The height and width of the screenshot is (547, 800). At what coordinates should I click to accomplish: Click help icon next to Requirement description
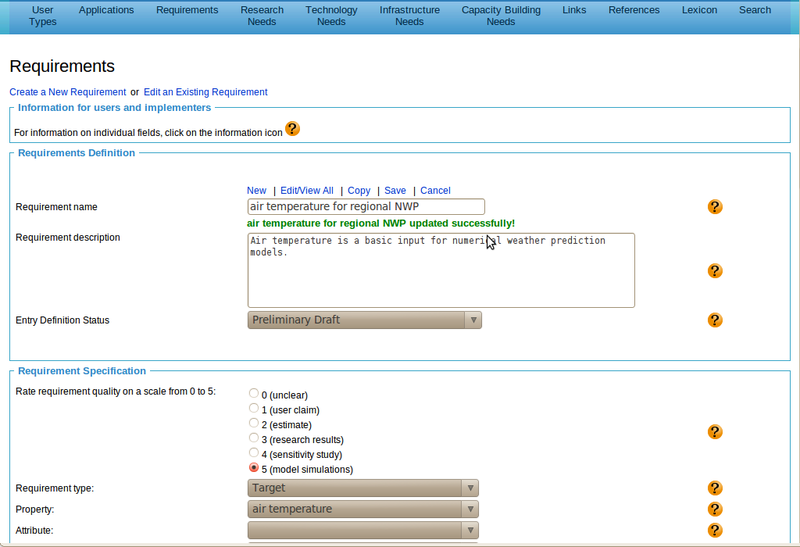pos(714,271)
